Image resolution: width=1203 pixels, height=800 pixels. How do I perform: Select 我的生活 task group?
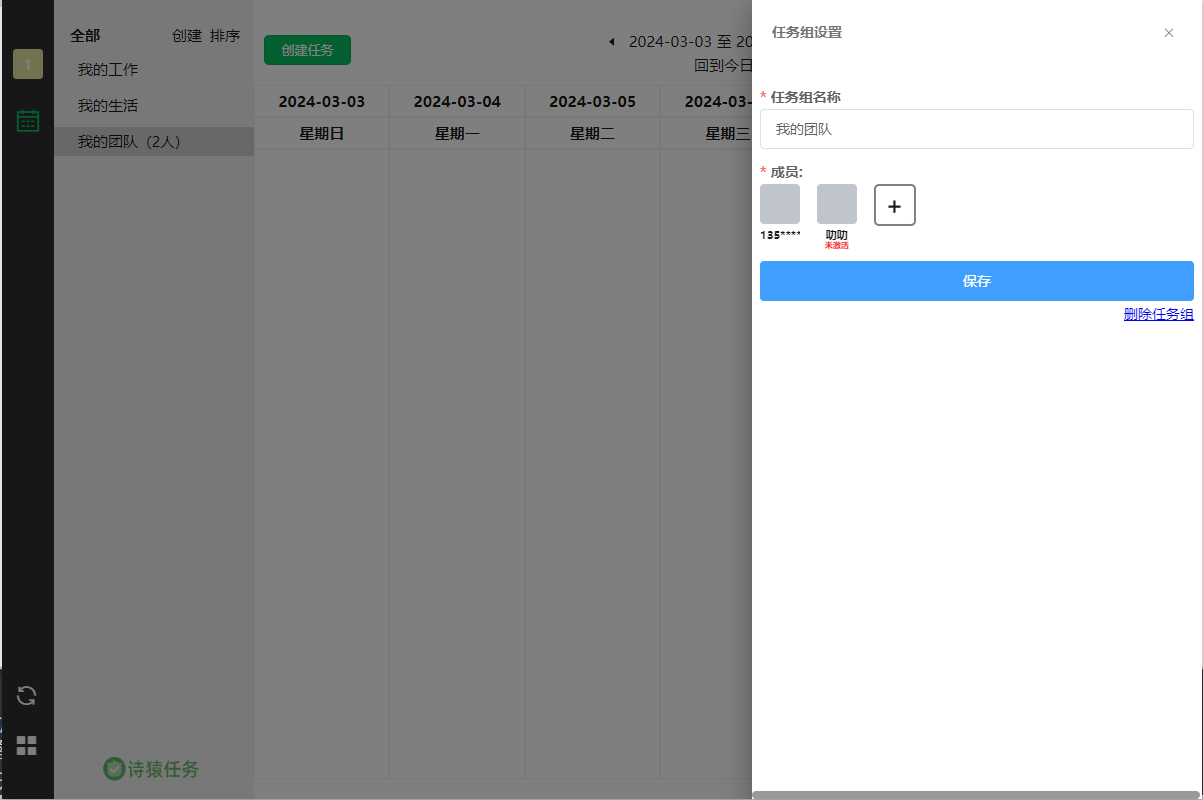point(108,106)
